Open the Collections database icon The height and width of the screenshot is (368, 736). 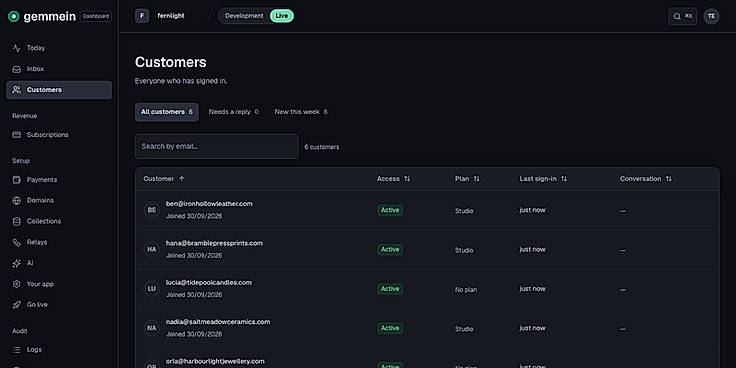pyautogui.click(x=16, y=221)
